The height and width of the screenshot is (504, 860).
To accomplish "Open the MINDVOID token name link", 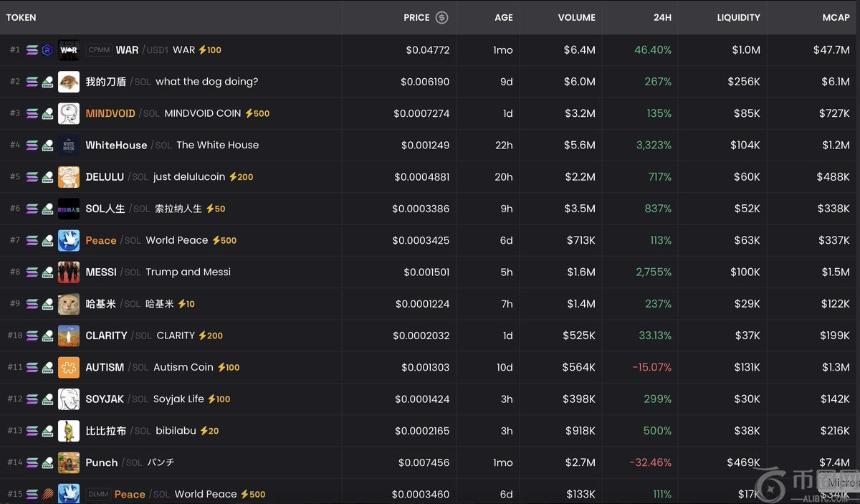I will [x=110, y=114].
